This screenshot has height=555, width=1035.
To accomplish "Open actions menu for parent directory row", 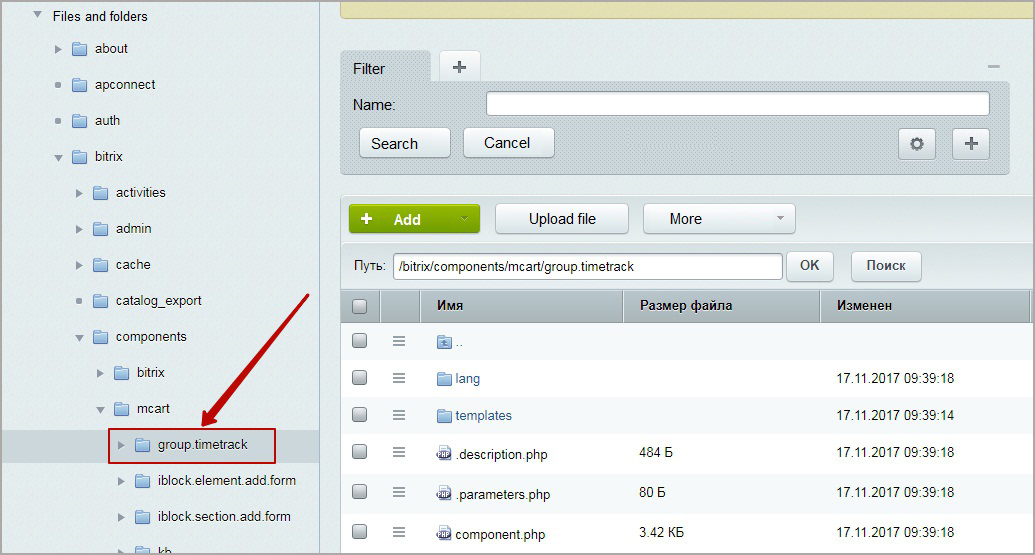I will [x=399, y=341].
